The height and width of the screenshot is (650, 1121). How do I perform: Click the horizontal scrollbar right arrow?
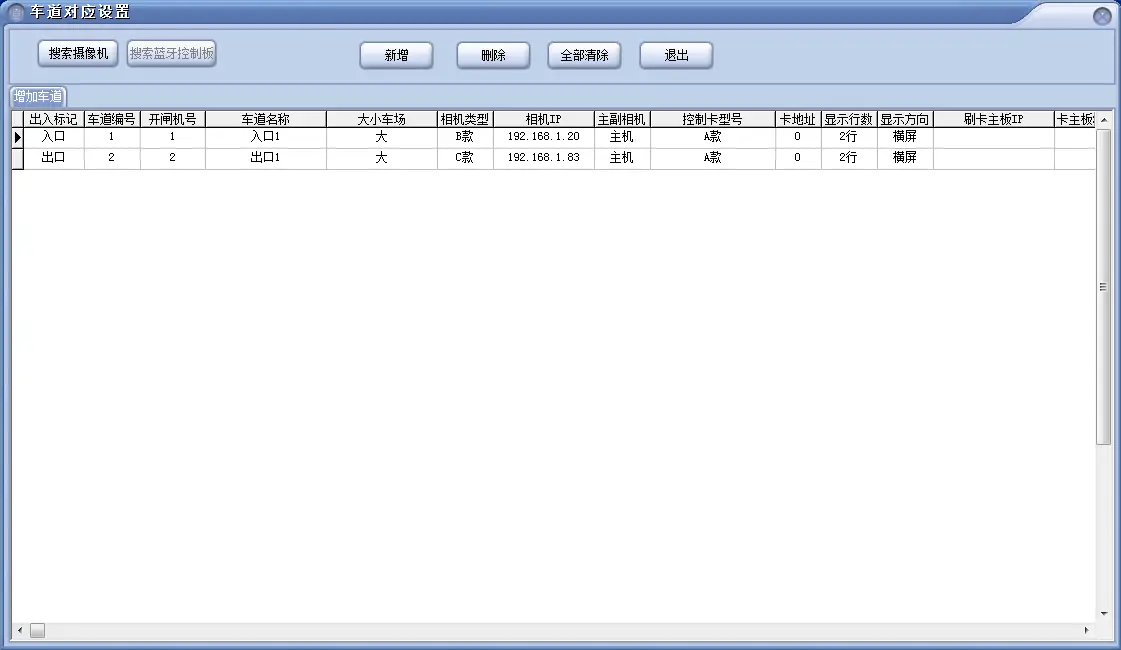[1087, 630]
